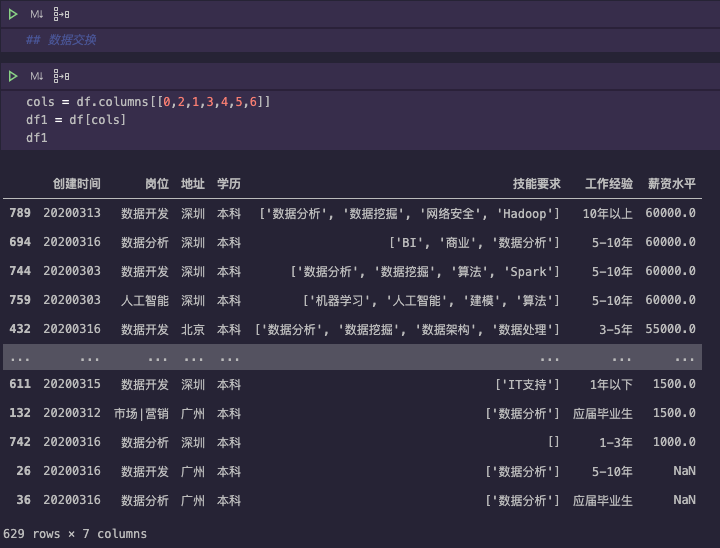Click run-by-line icon on the code cell

click(61, 76)
